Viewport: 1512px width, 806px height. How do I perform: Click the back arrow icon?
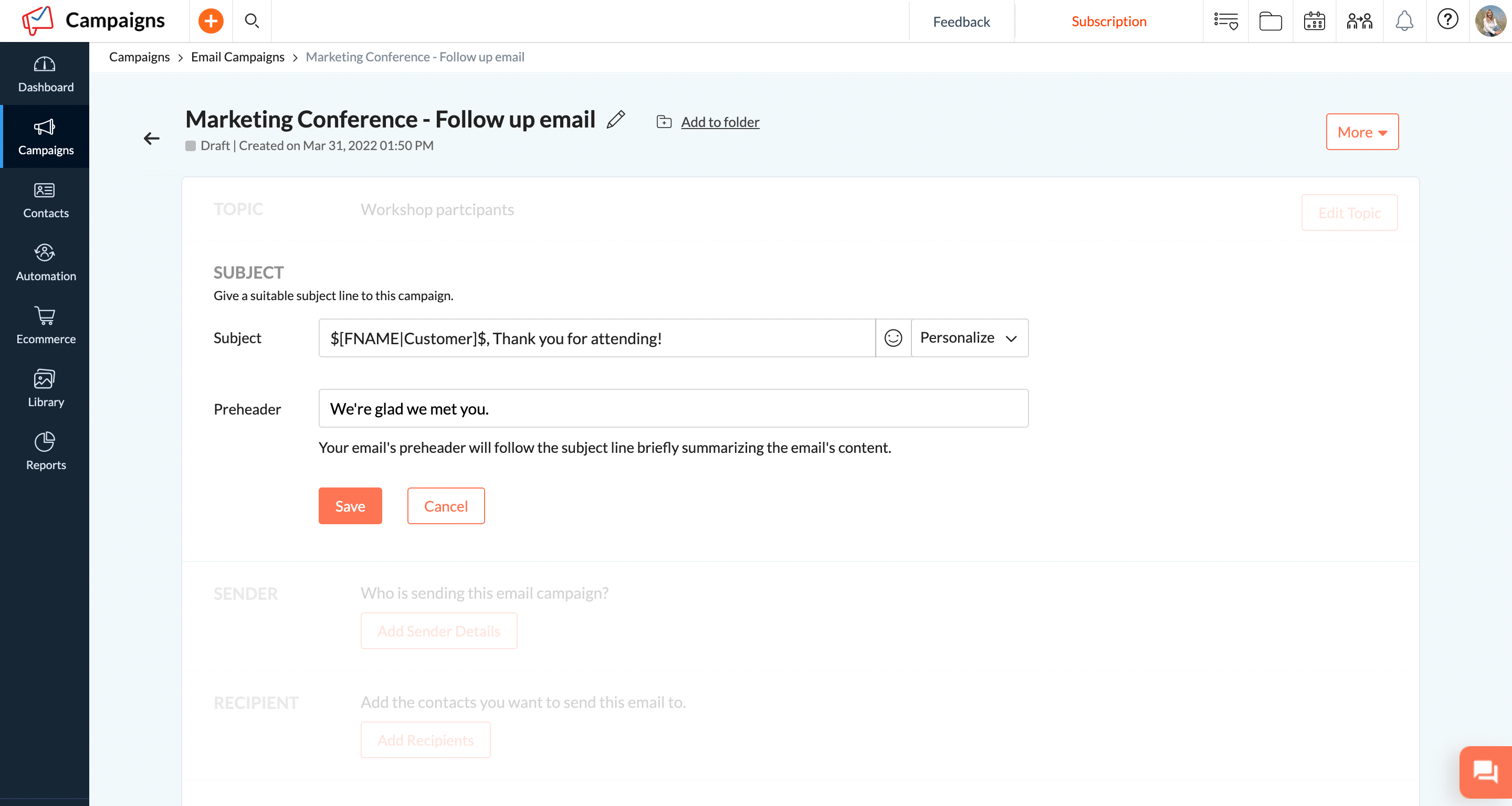(x=151, y=139)
